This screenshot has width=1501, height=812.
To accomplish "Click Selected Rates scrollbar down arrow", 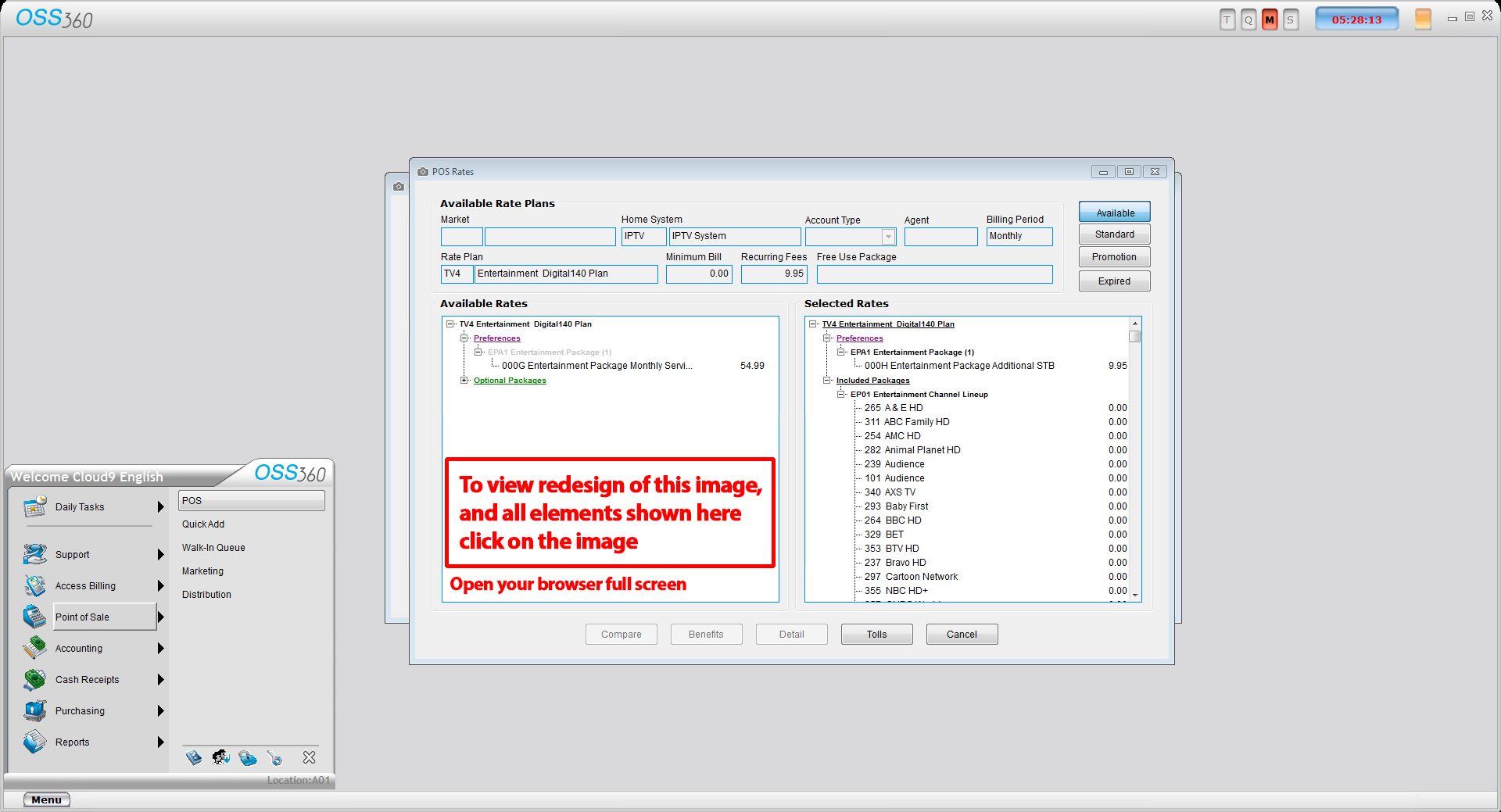I will click(1135, 596).
